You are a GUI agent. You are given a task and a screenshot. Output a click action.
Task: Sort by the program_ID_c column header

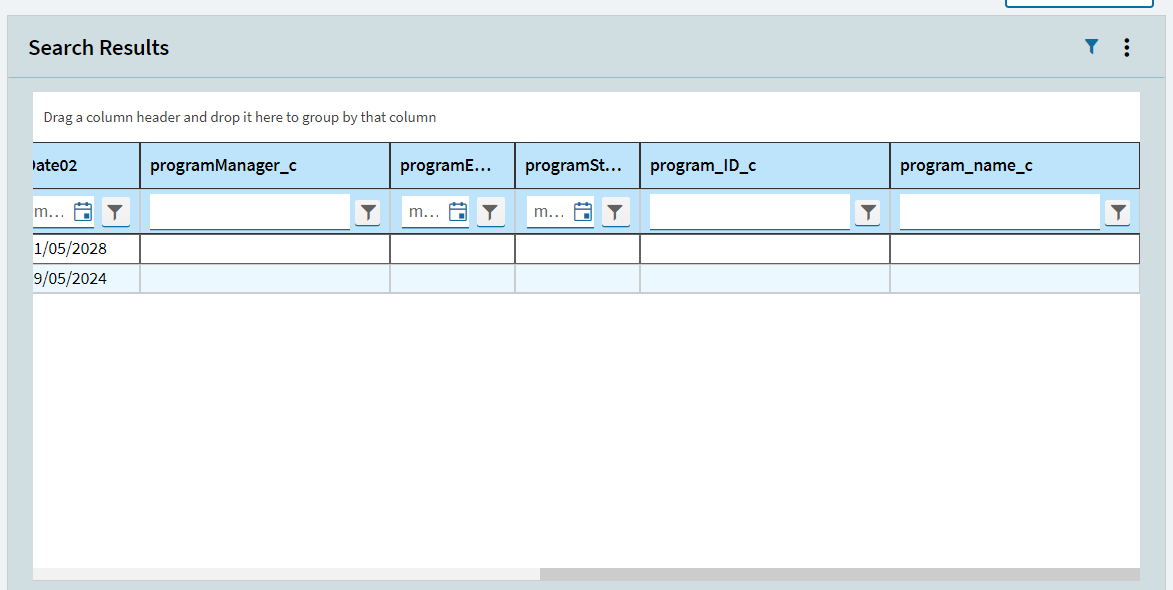point(765,165)
